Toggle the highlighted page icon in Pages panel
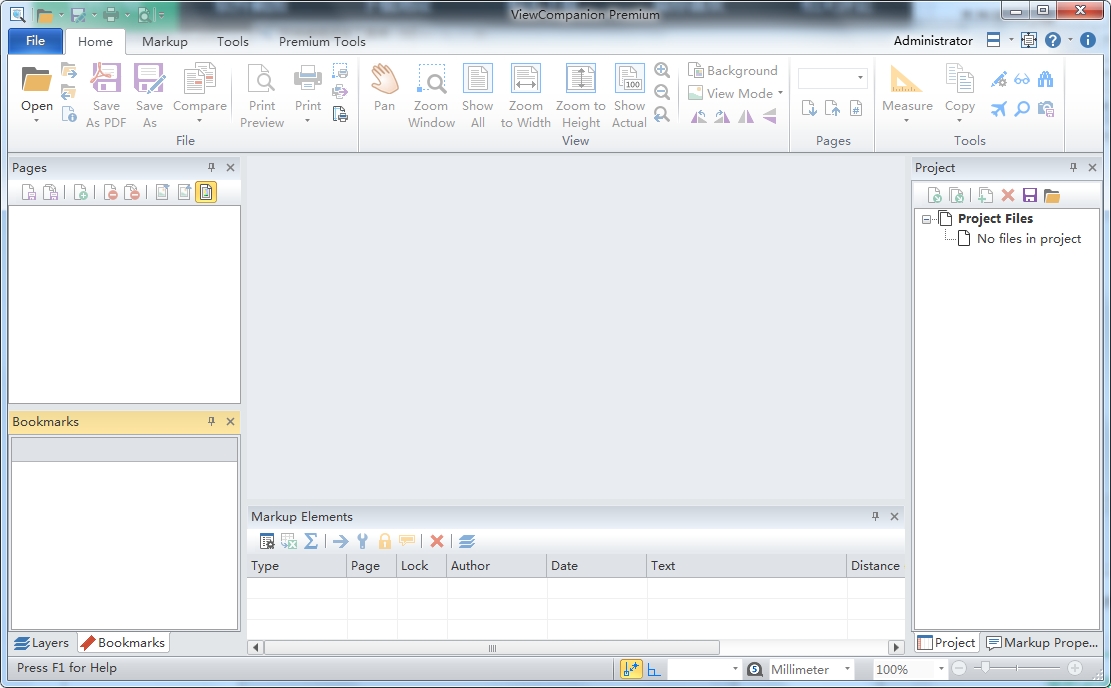This screenshot has width=1111, height=688. (206, 192)
